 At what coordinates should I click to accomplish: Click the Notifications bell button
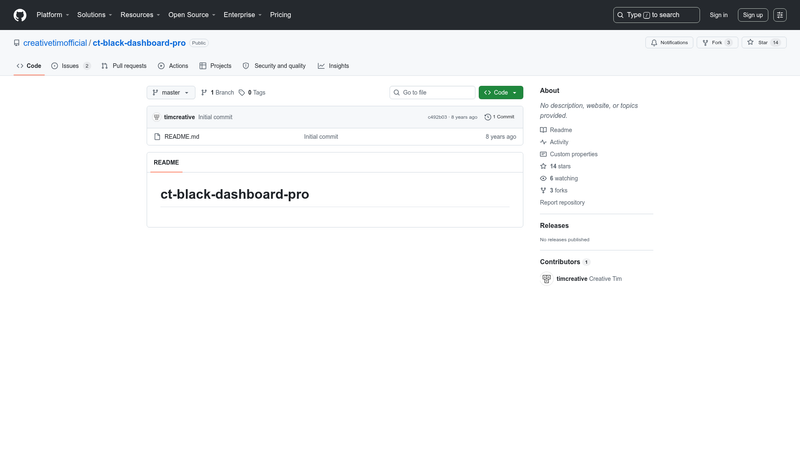pyautogui.click(x=669, y=43)
